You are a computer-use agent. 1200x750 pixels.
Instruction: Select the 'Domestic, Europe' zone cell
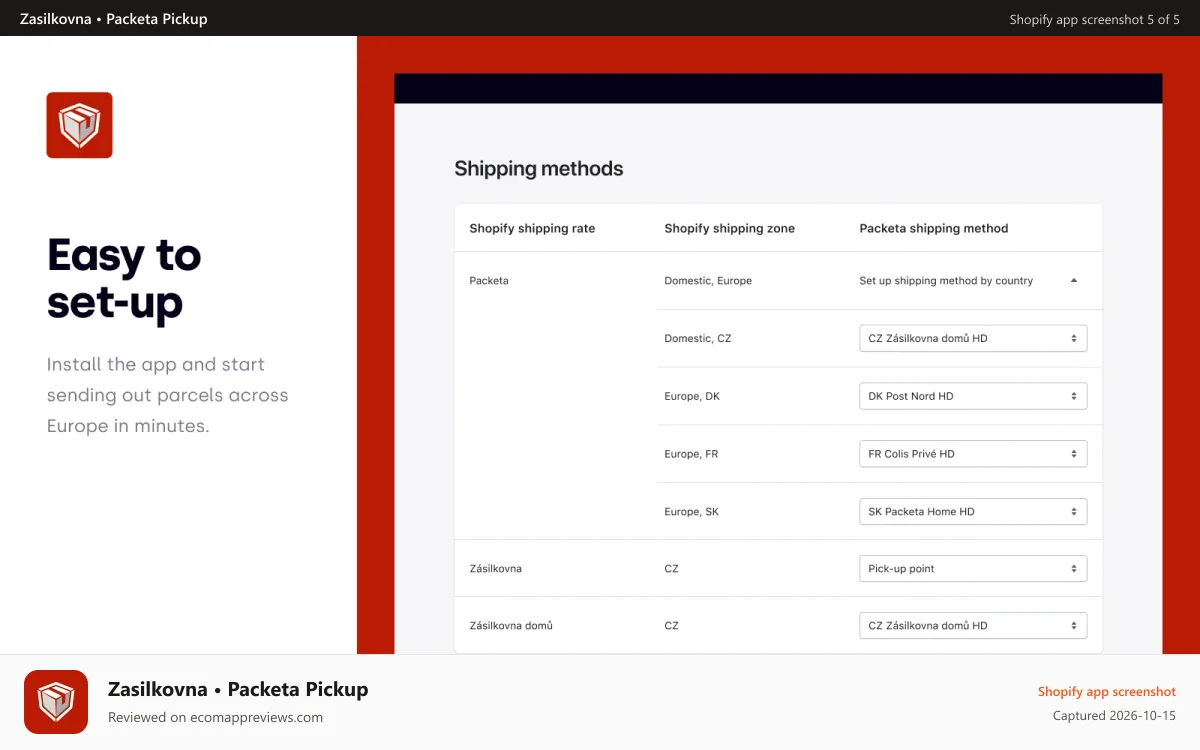coord(708,281)
